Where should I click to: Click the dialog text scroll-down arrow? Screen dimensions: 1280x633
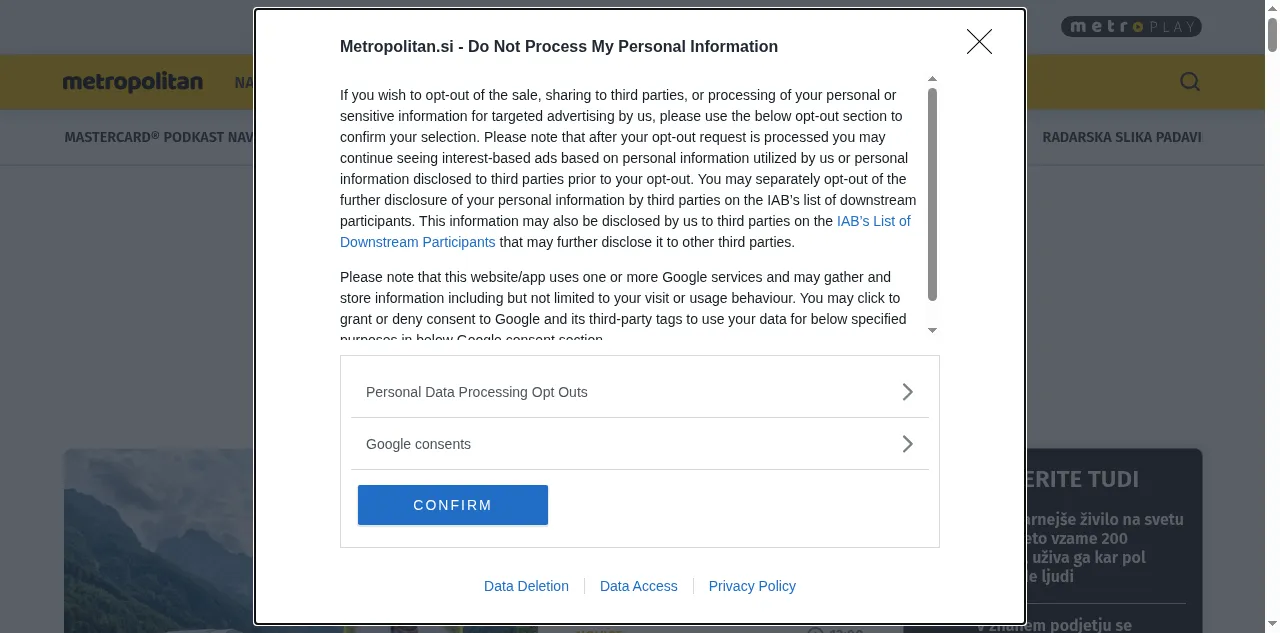[932, 330]
